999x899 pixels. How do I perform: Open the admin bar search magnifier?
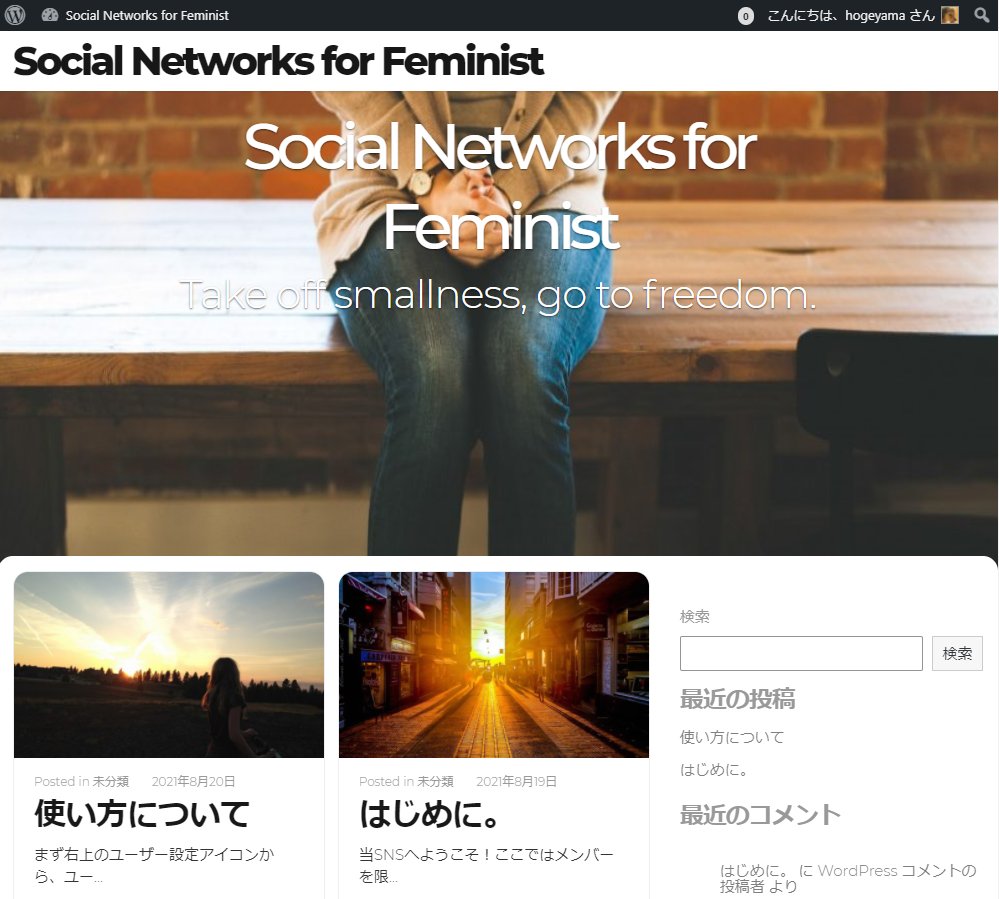click(x=982, y=15)
